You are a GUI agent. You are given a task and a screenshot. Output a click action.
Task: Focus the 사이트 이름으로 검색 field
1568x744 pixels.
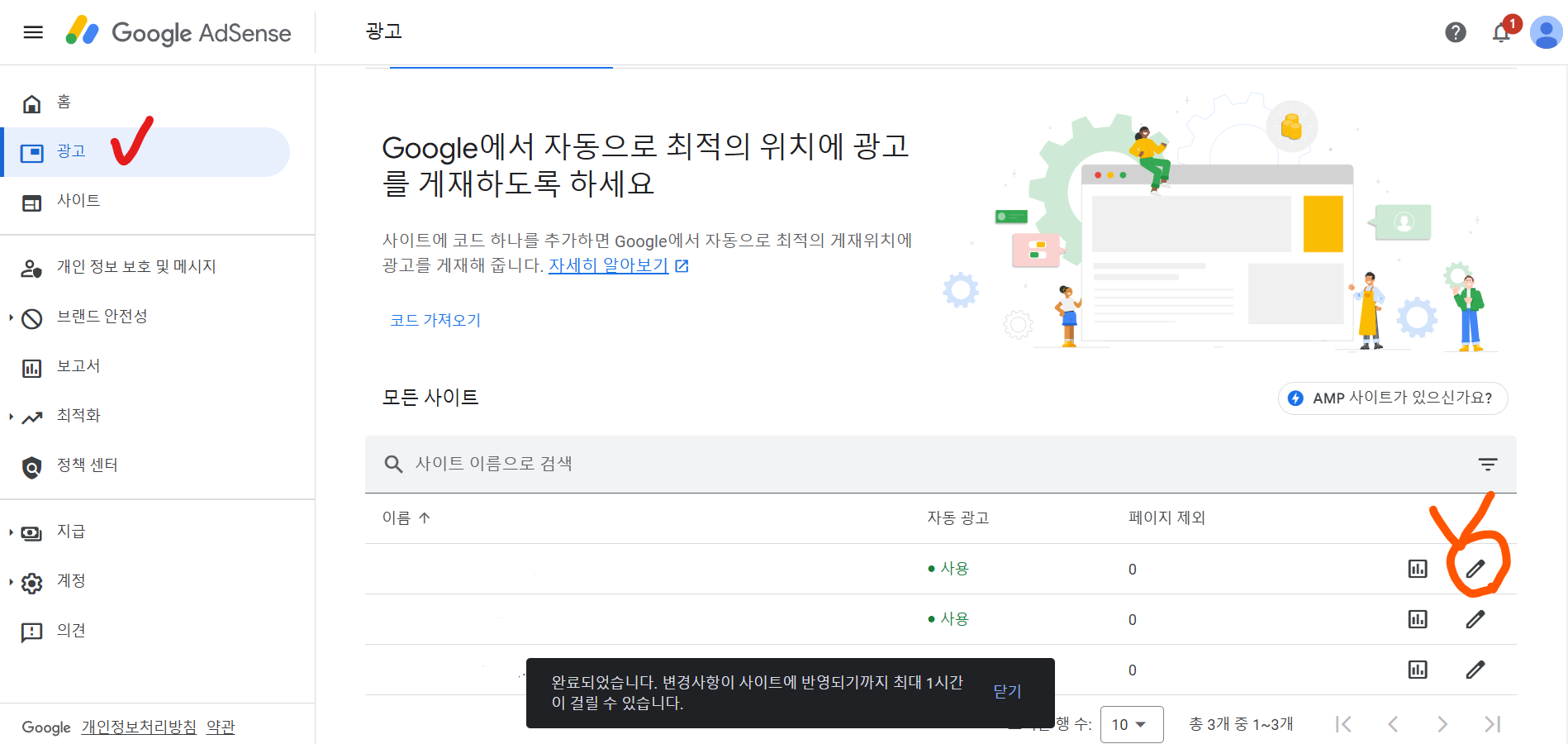940,464
